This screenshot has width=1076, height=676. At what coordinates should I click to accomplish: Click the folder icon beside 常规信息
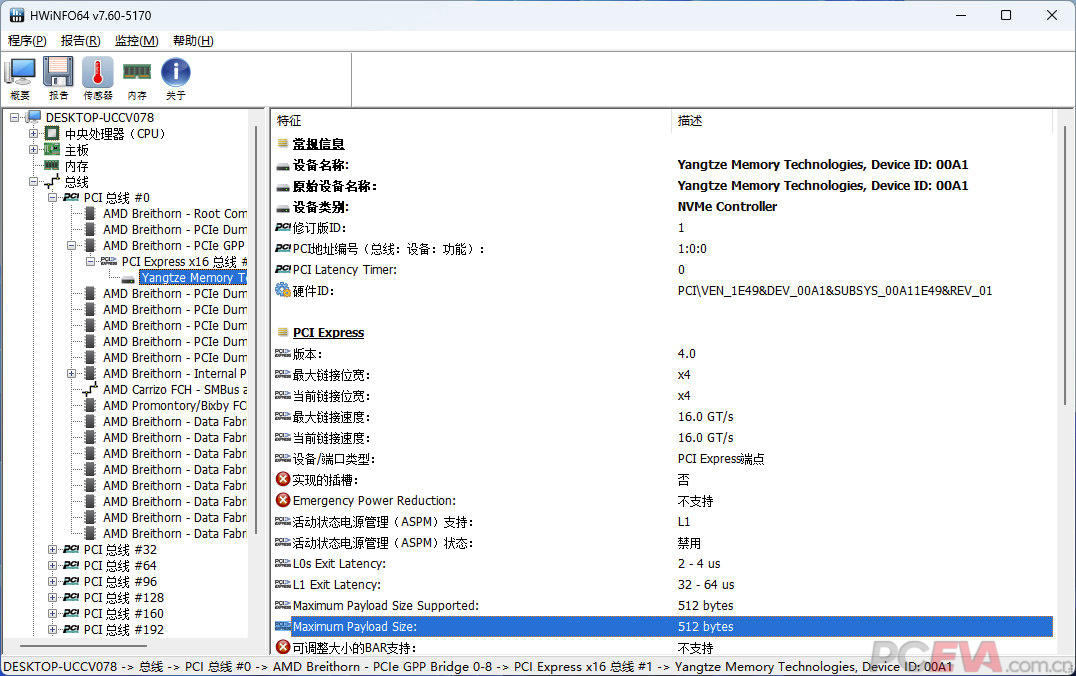pyautogui.click(x=282, y=143)
